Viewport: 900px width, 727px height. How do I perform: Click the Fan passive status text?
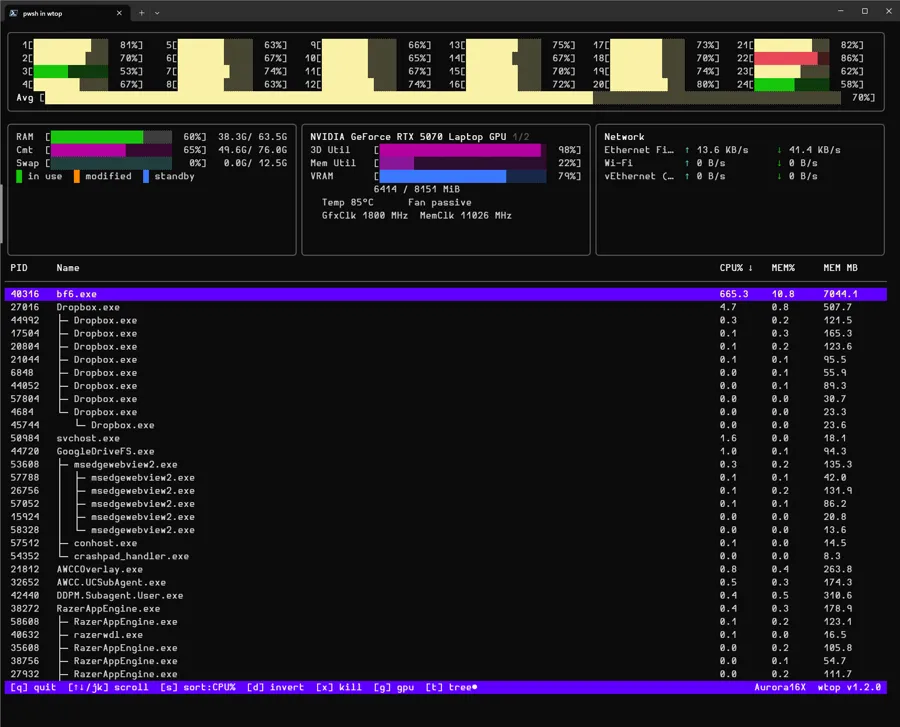(x=440, y=202)
